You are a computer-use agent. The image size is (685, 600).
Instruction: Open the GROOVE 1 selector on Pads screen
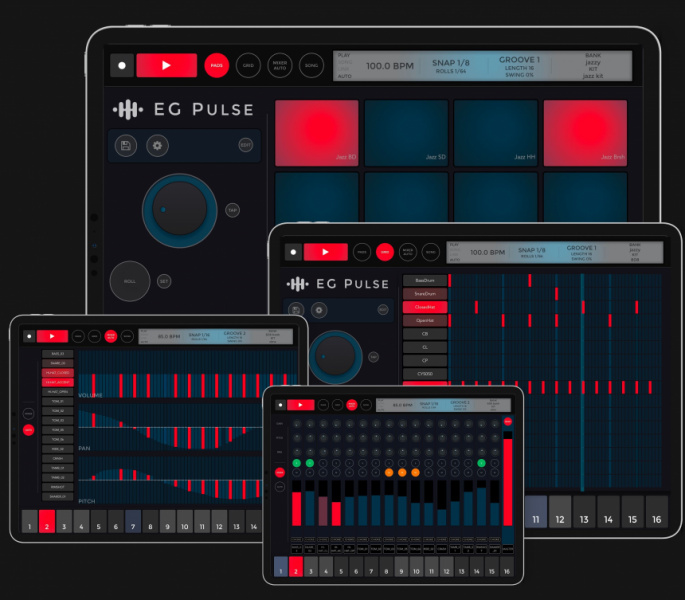(x=519, y=66)
